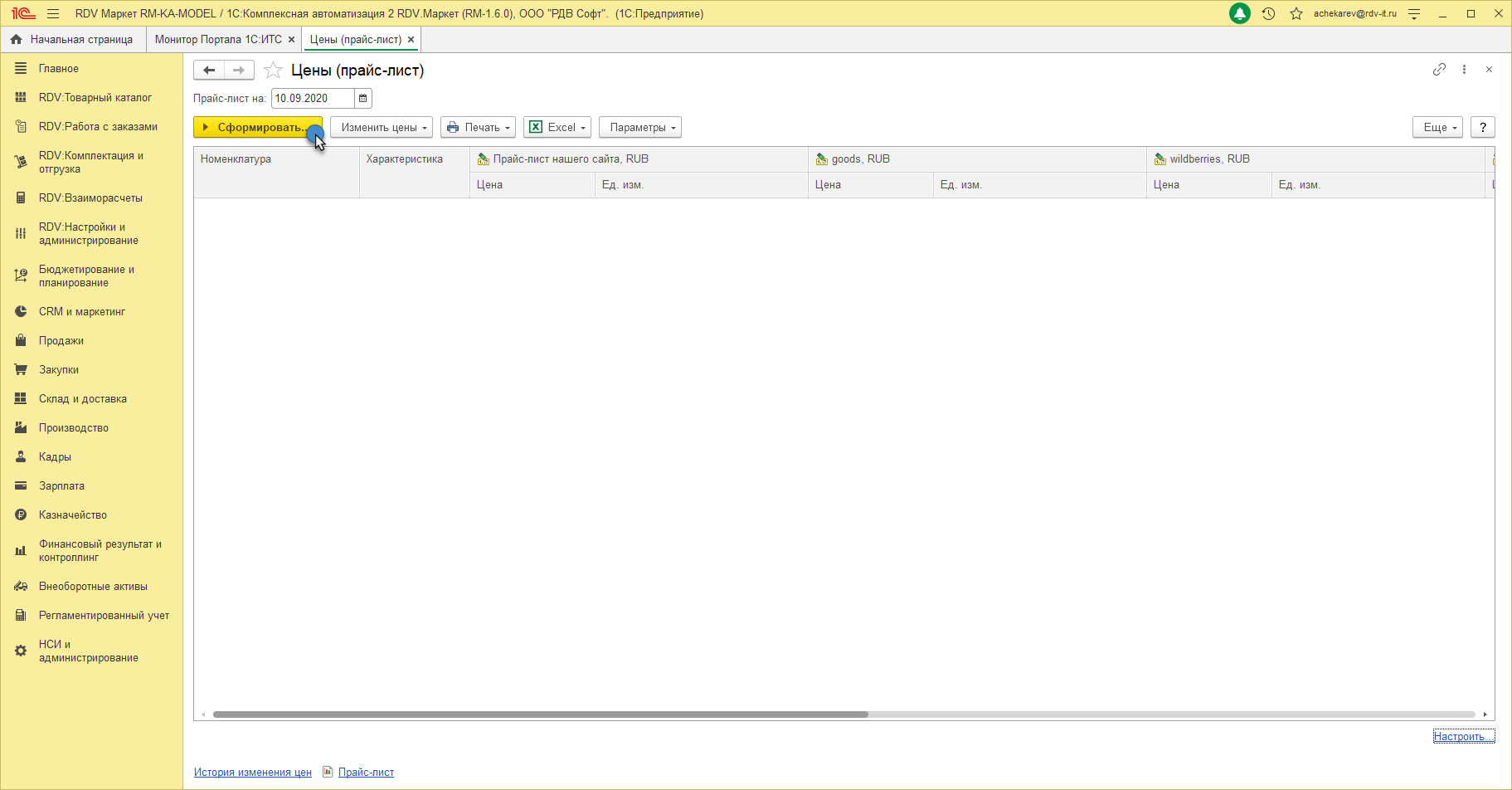Click the price list date input field
Image resolution: width=1512 pixels, height=790 pixels.
coord(312,99)
